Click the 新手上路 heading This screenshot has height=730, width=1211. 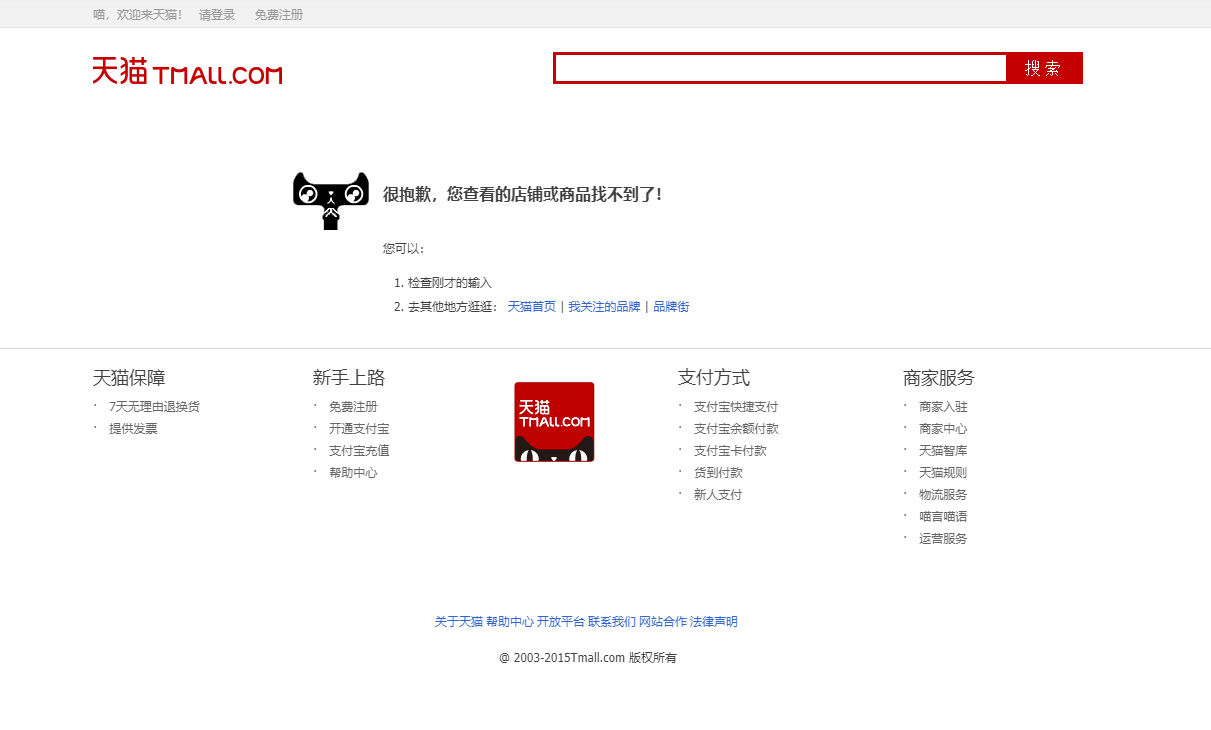(x=349, y=378)
